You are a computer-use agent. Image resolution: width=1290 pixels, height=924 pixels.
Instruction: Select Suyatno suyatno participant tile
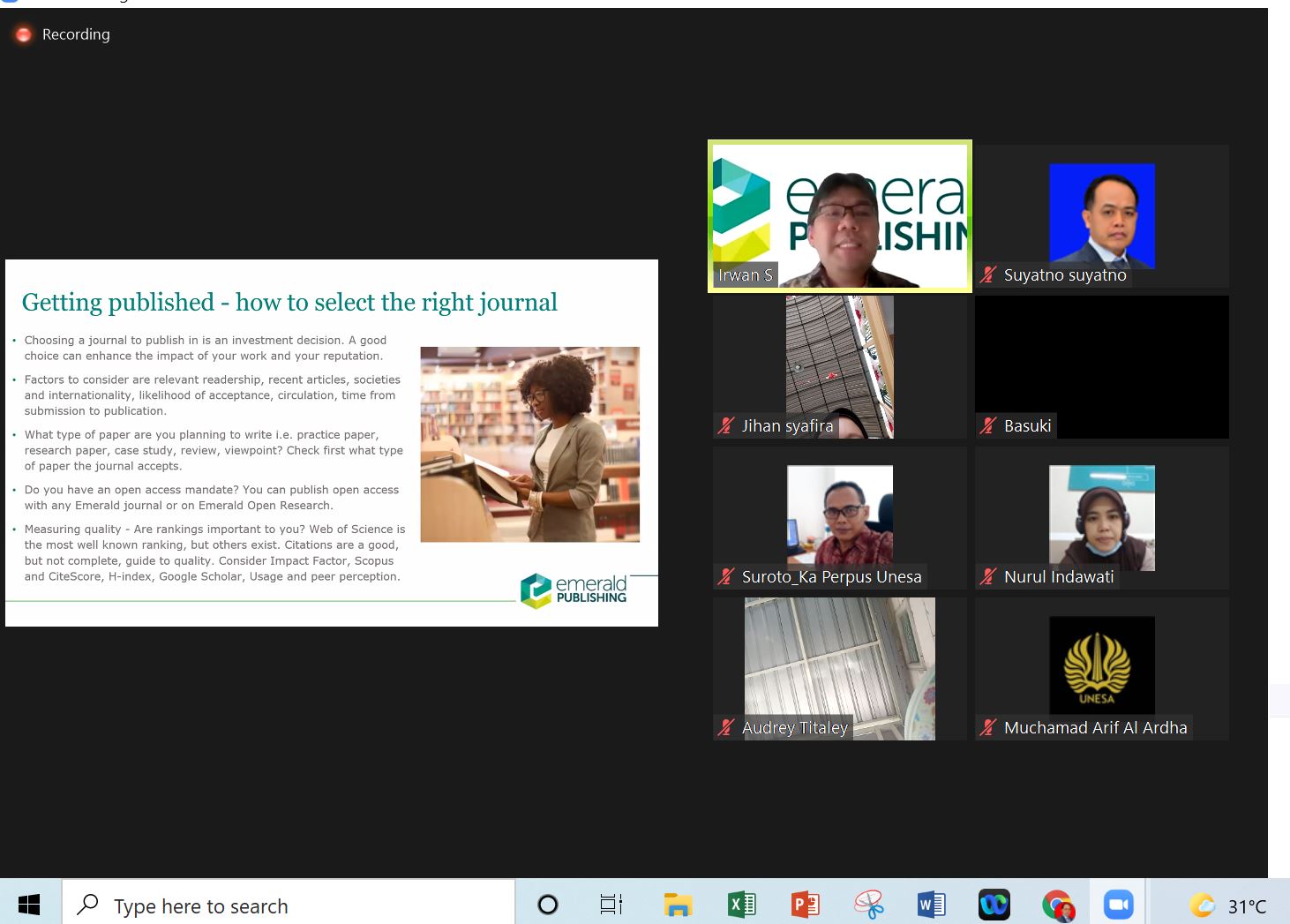click(x=1101, y=215)
